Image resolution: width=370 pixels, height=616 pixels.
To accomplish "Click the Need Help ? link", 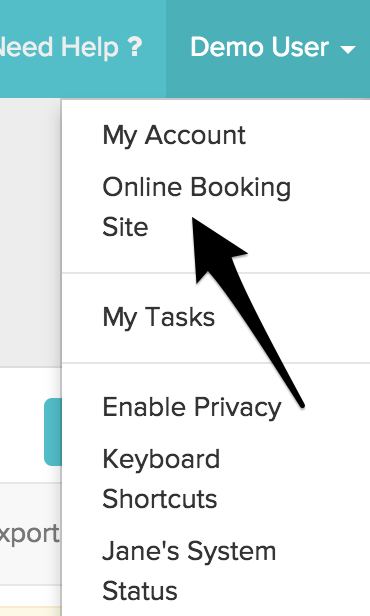I will [70, 48].
